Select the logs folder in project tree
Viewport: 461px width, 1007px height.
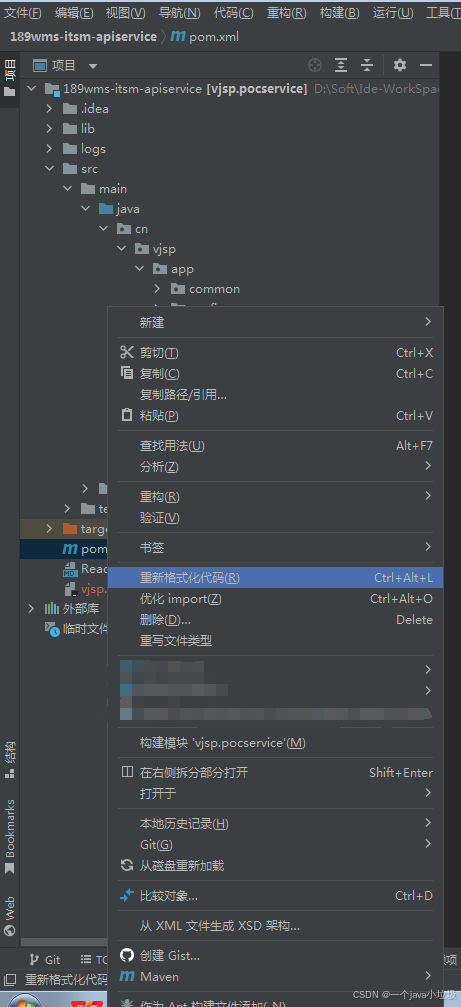[x=93, y=149]
